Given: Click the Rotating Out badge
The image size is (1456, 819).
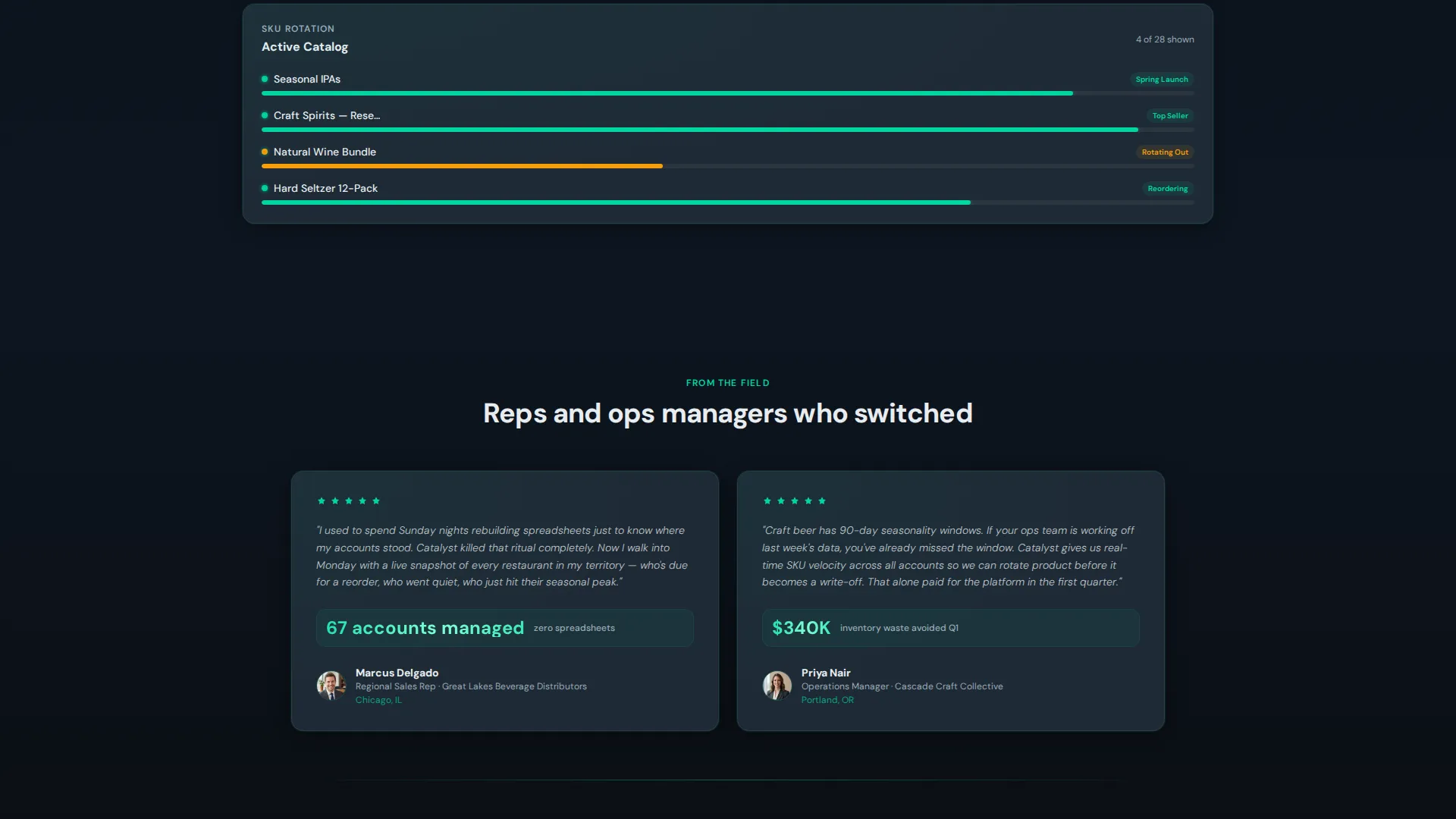Looking at the screenshot, I should click(x=1165, y=152).
